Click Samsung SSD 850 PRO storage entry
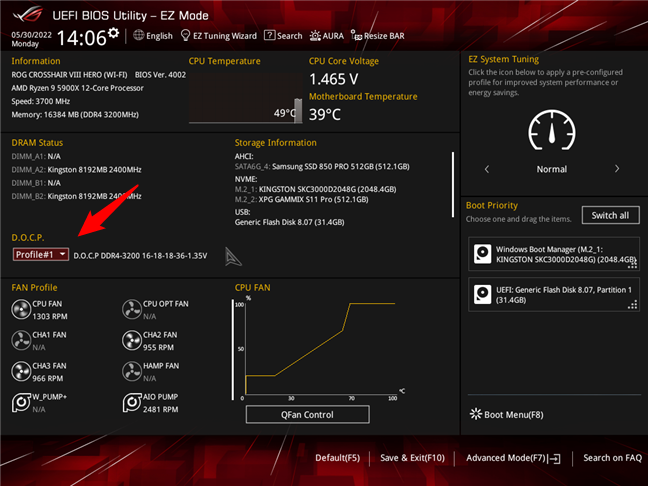The width and height of the screenshot is (648, 486). (x=322, y=167)
